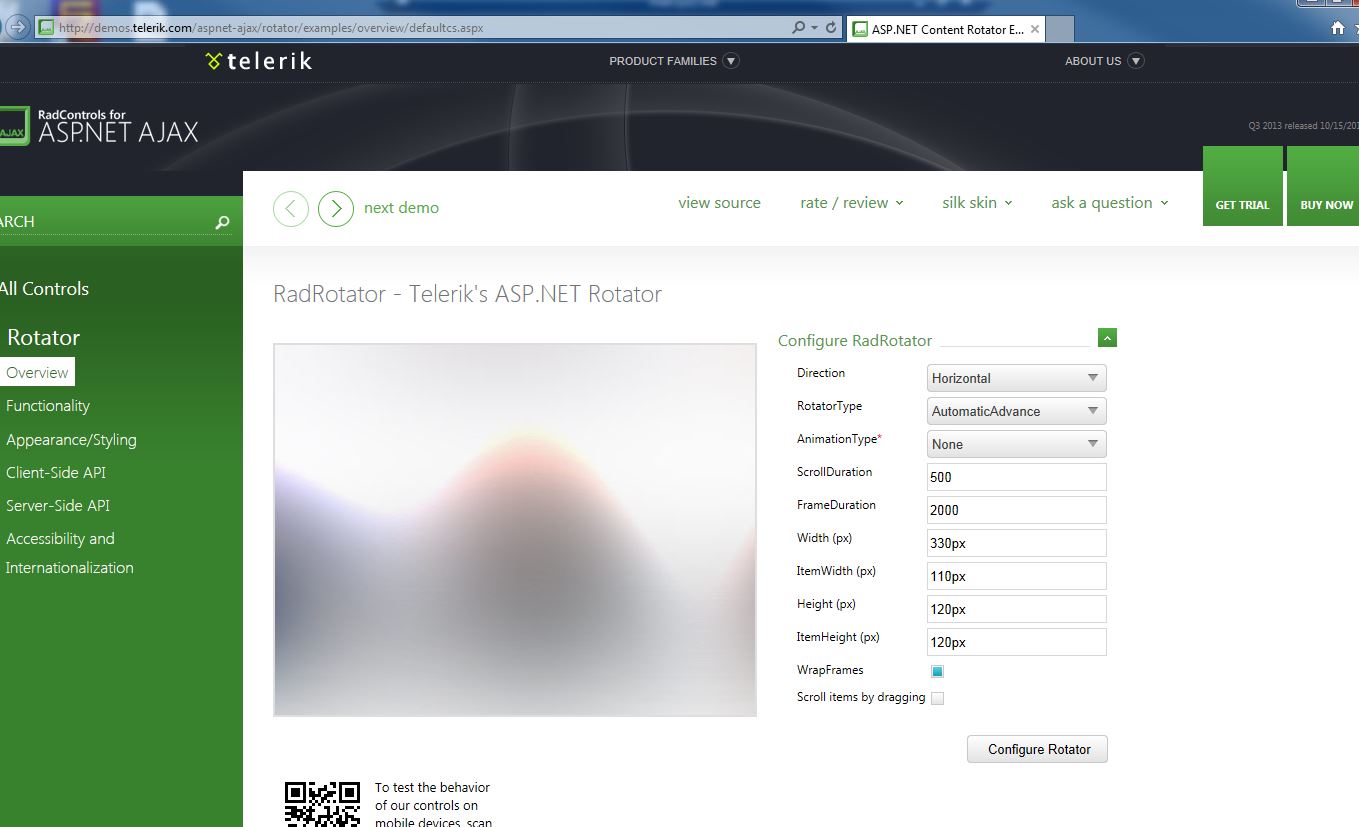Click the "Q3 2013 released" text
Viewport: 1359px width, 827px height.
click(x=1303, y=126)
